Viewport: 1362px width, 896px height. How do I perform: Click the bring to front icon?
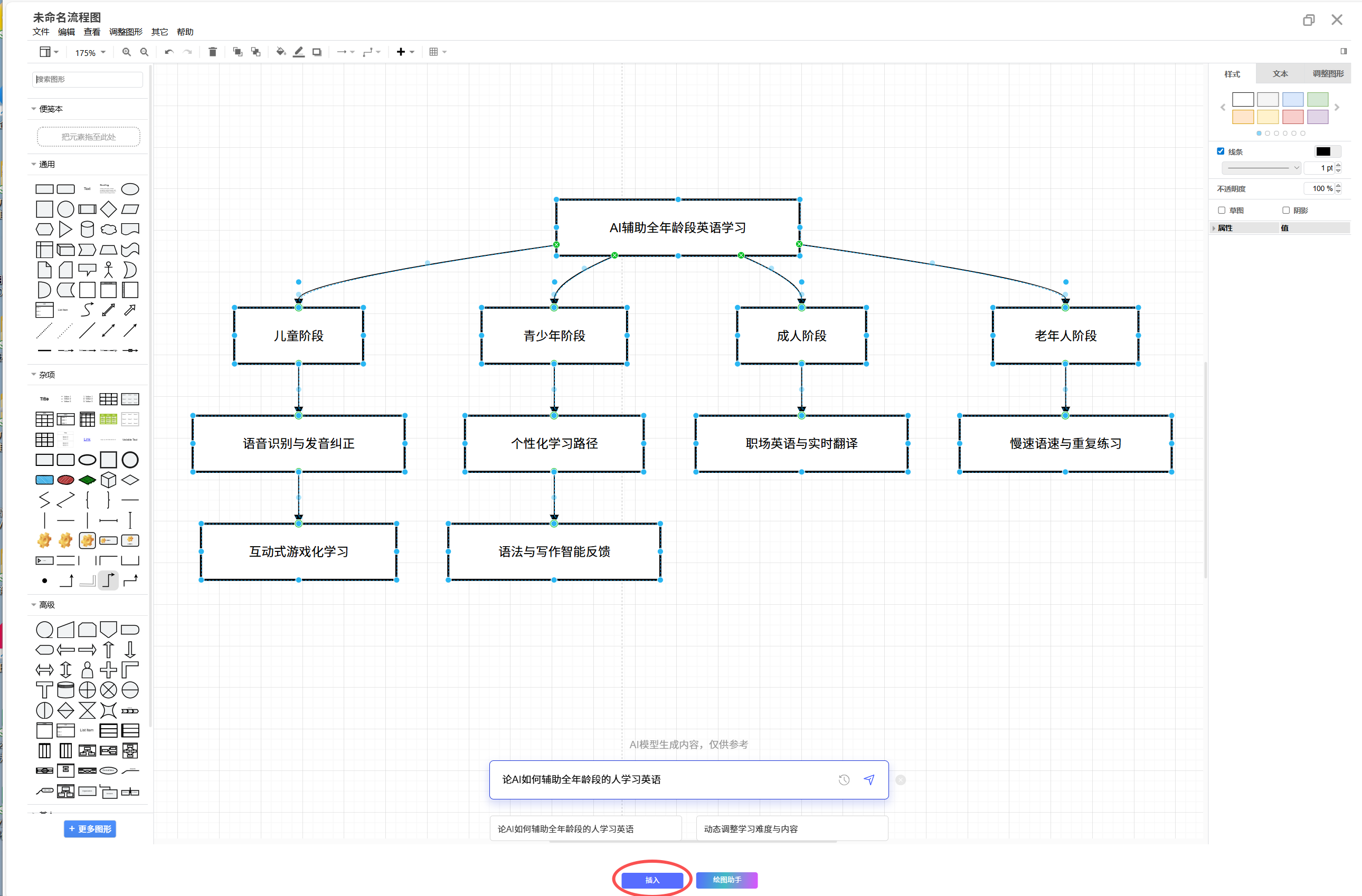coord(238,52)
